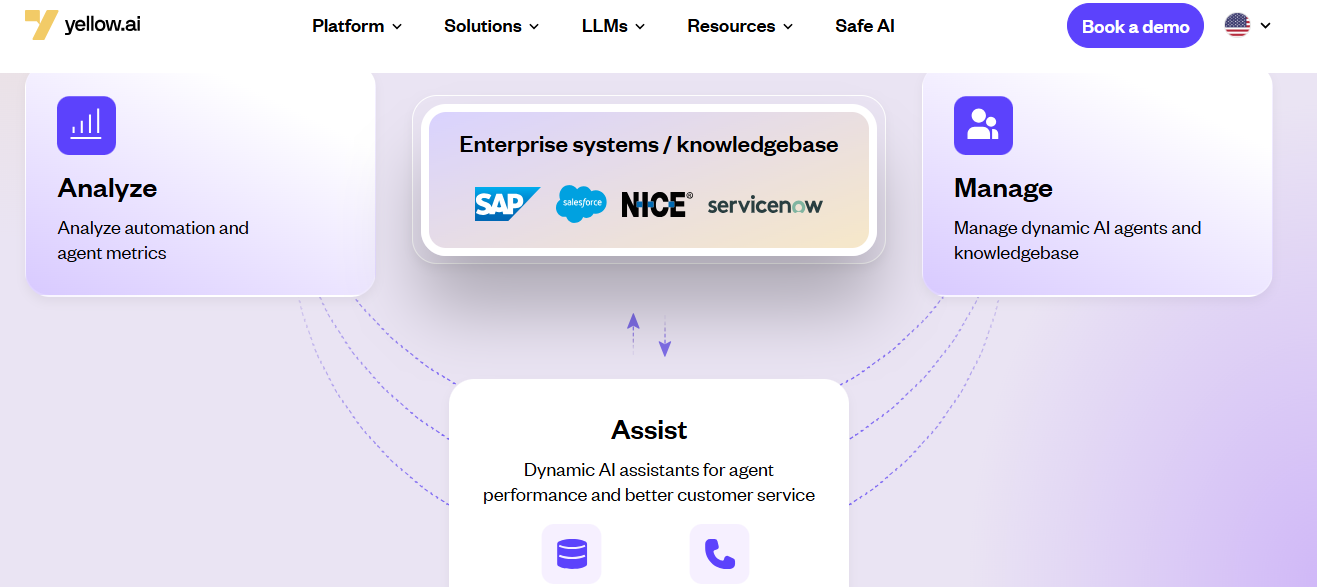This screenshot has height=587, width=1317.
Task: Click the Analyze heading
Action: [107, 188]
